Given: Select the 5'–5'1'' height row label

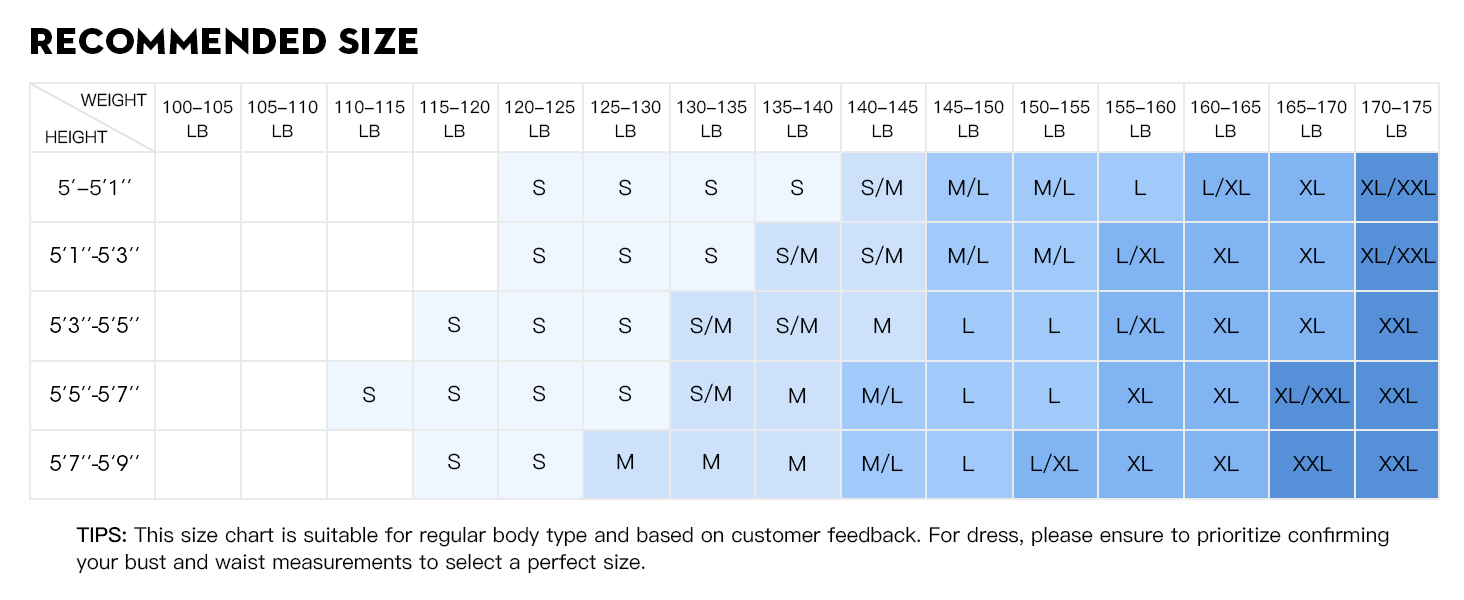Looking at the screenshot, I should coord(93,187).
